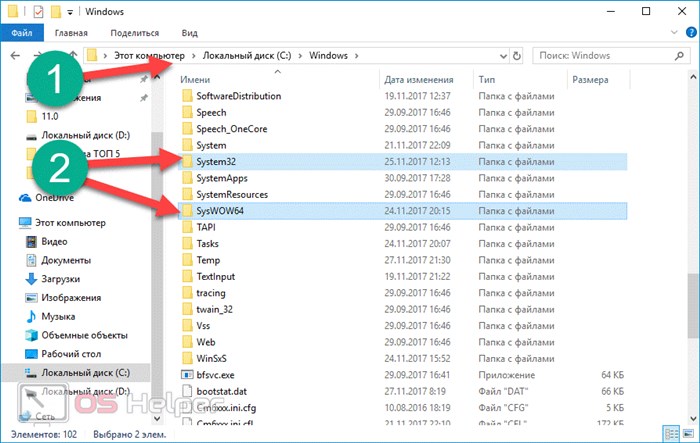Open Объемные объекты in navigation pane
700x443 pixels.
point(84,335)
